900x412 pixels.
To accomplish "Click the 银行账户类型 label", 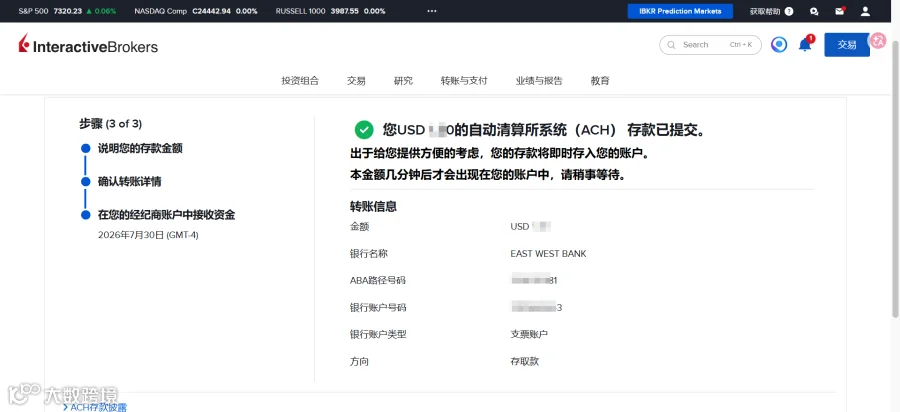I will tap(378, 334).
